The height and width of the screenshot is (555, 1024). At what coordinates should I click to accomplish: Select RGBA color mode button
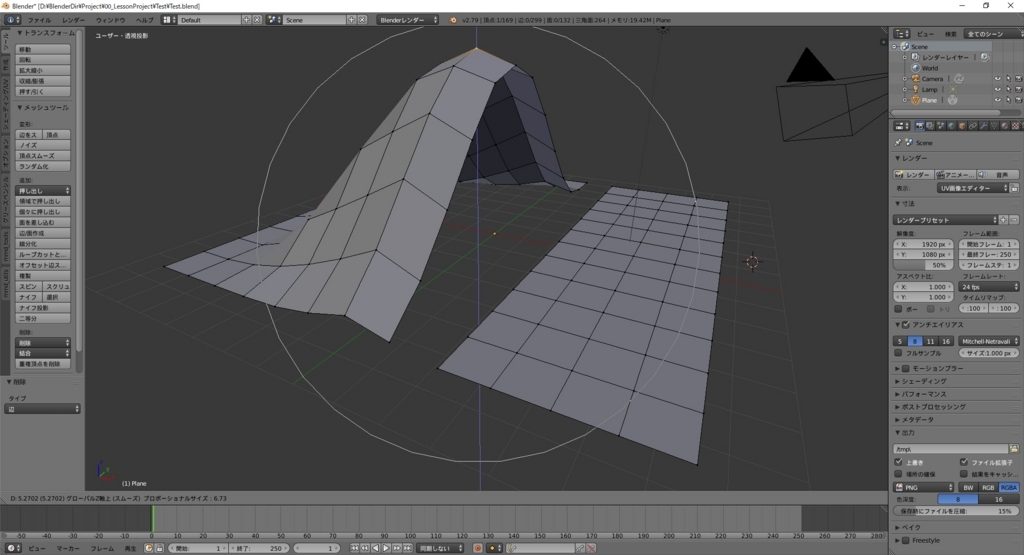[1009, 487]
